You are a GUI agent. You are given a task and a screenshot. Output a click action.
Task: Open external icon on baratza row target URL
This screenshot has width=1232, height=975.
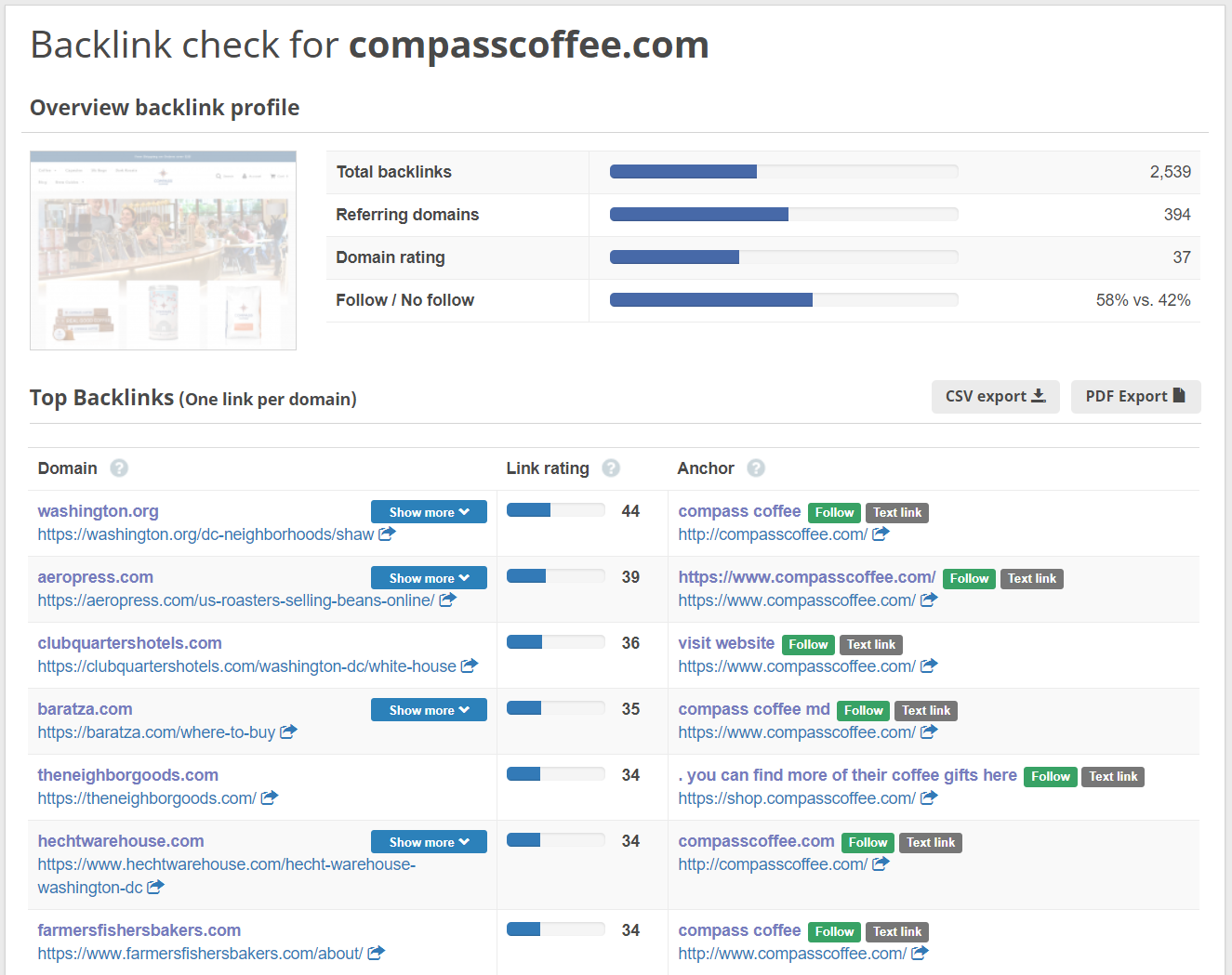929,731
